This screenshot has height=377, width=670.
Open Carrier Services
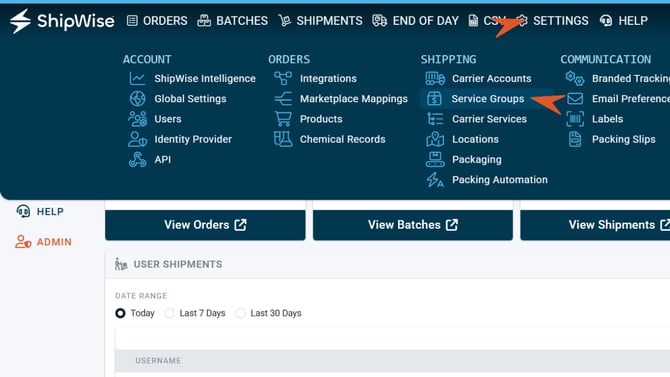490,119
